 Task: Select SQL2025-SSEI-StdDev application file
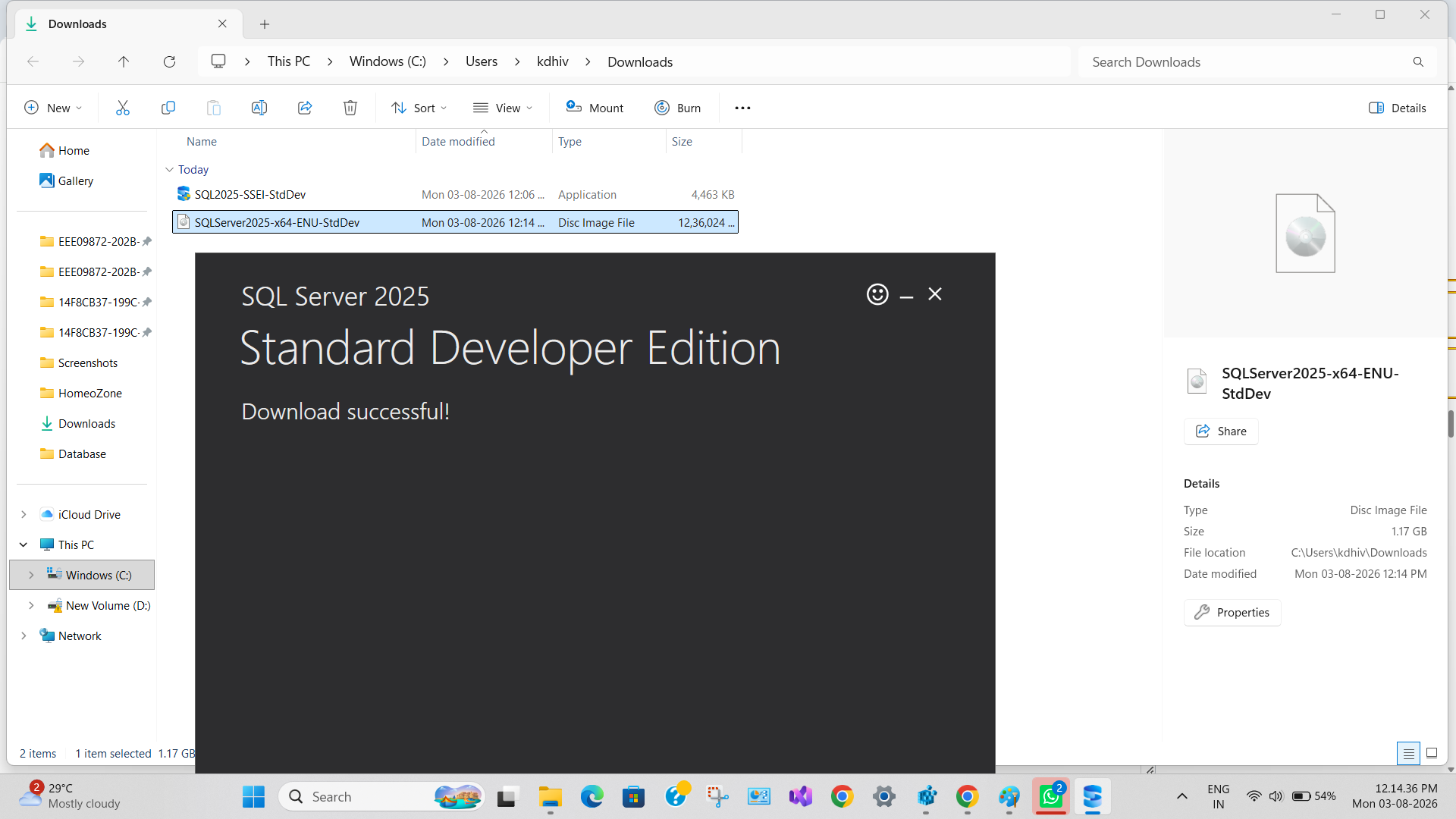point(455,195)
